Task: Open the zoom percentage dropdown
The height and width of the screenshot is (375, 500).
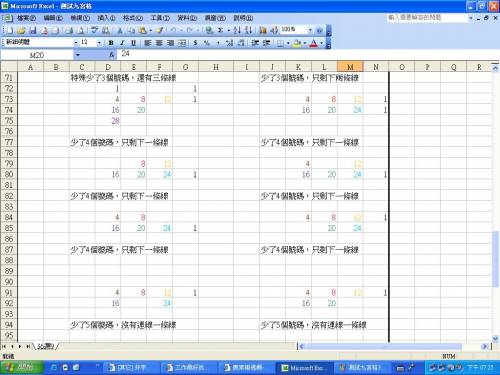Action: coord(310,30)
